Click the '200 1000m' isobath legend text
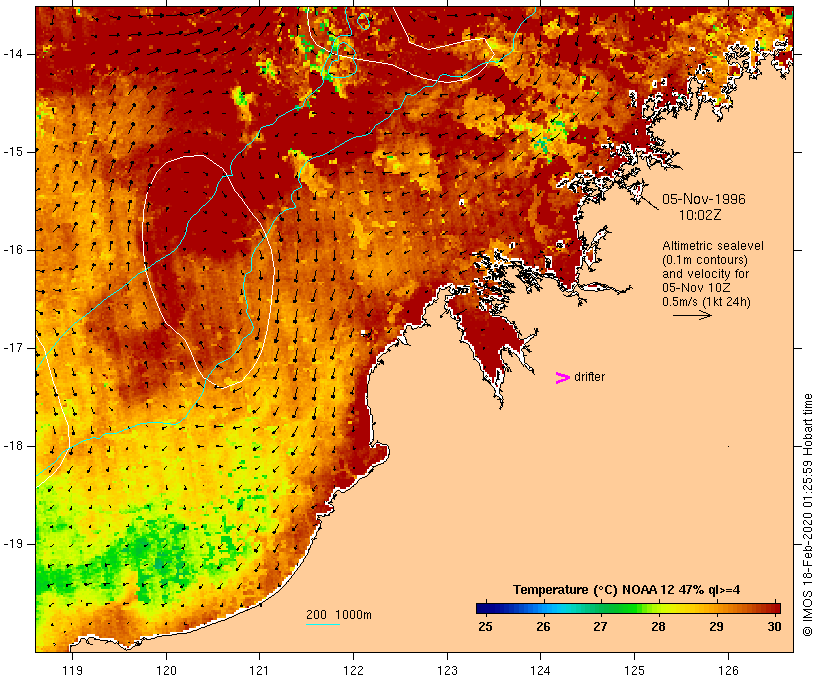 339,615
